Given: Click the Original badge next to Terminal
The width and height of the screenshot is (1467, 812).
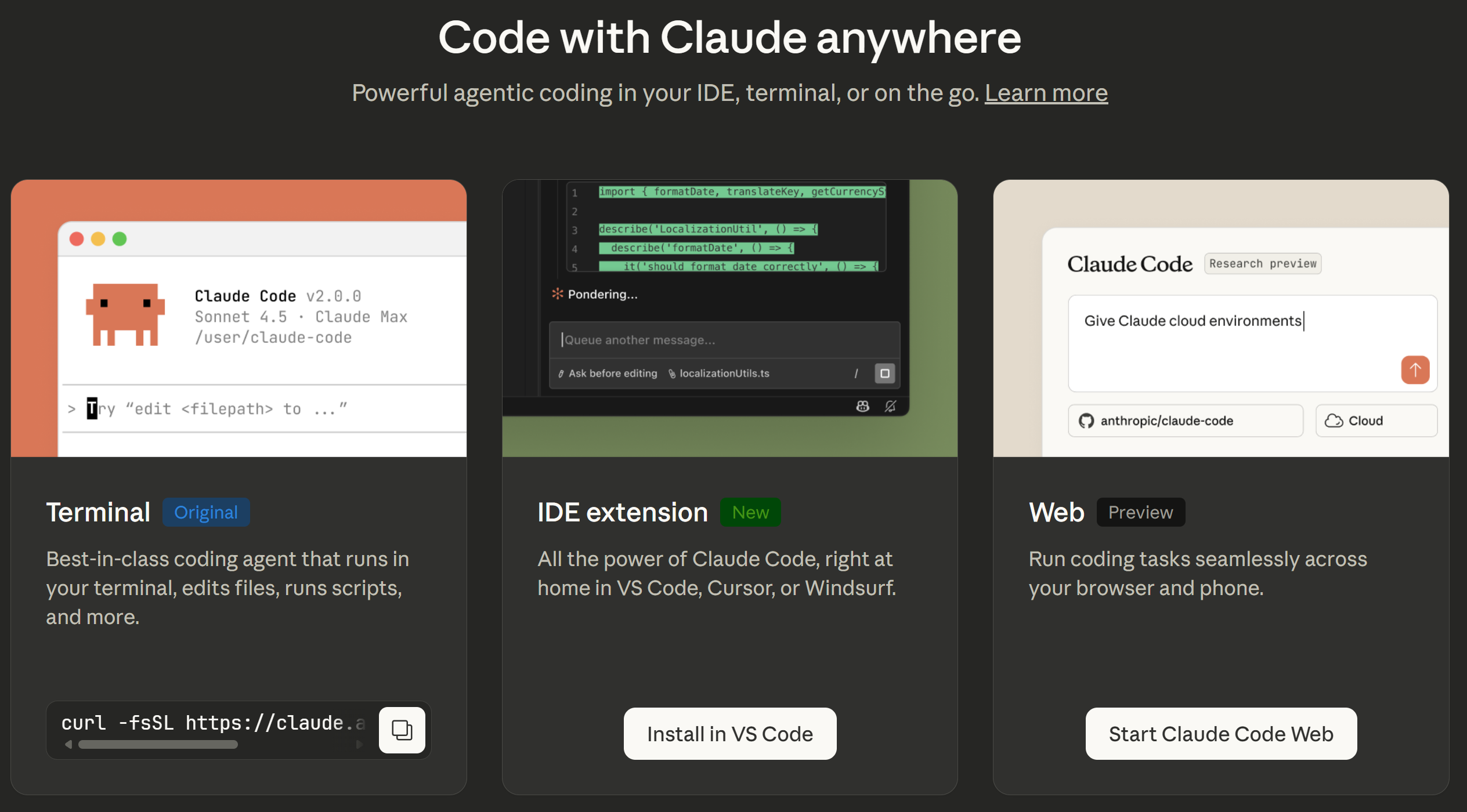Looking at the screenshot, I should point(206,512).
